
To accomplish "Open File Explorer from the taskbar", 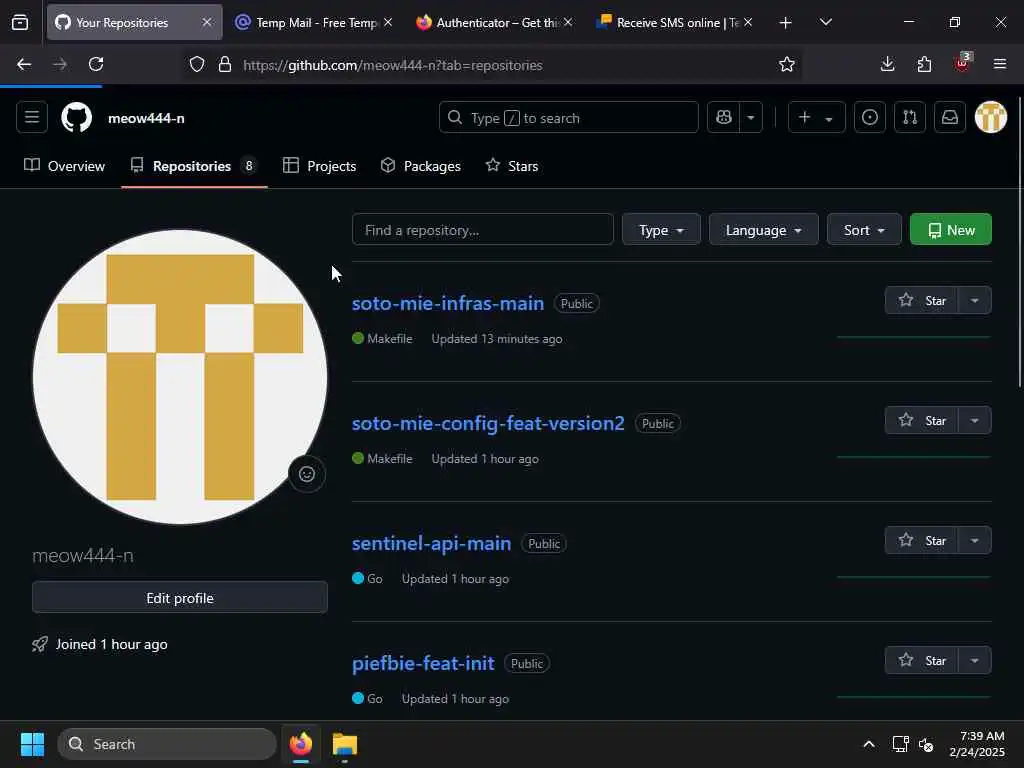I will click(345, 744).
